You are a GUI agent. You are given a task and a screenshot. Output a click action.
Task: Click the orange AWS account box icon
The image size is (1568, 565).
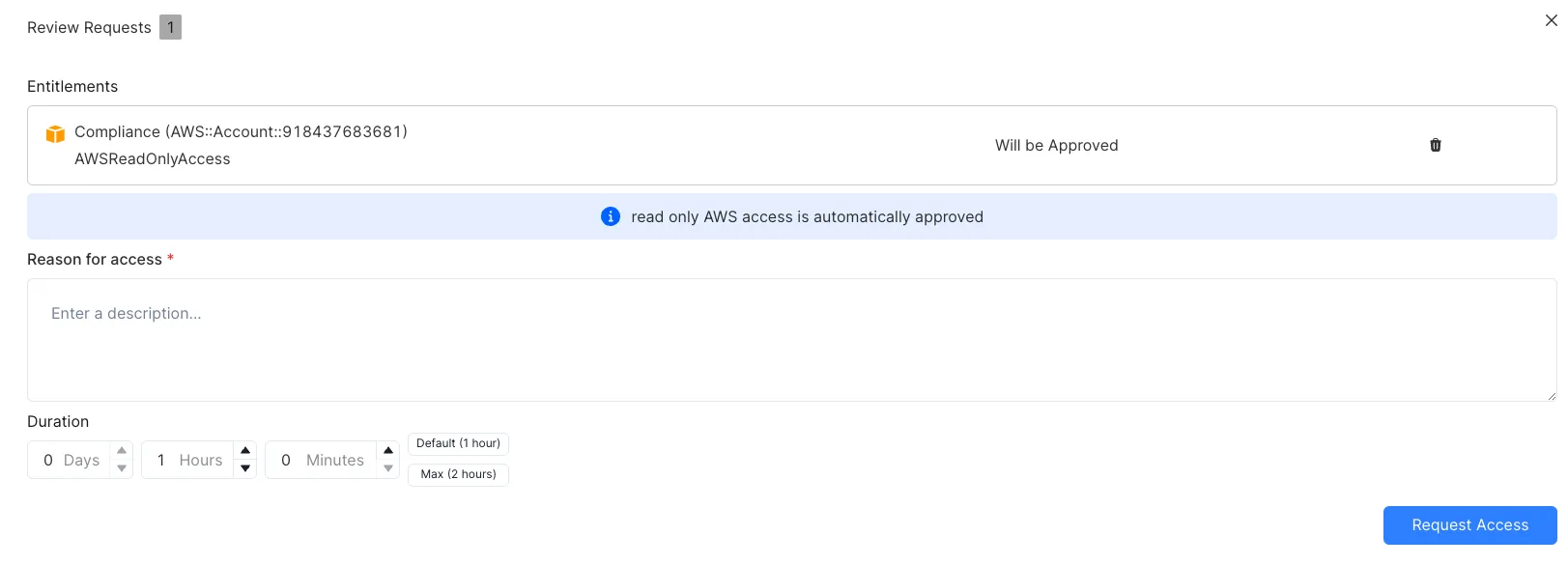click(56, 134)
